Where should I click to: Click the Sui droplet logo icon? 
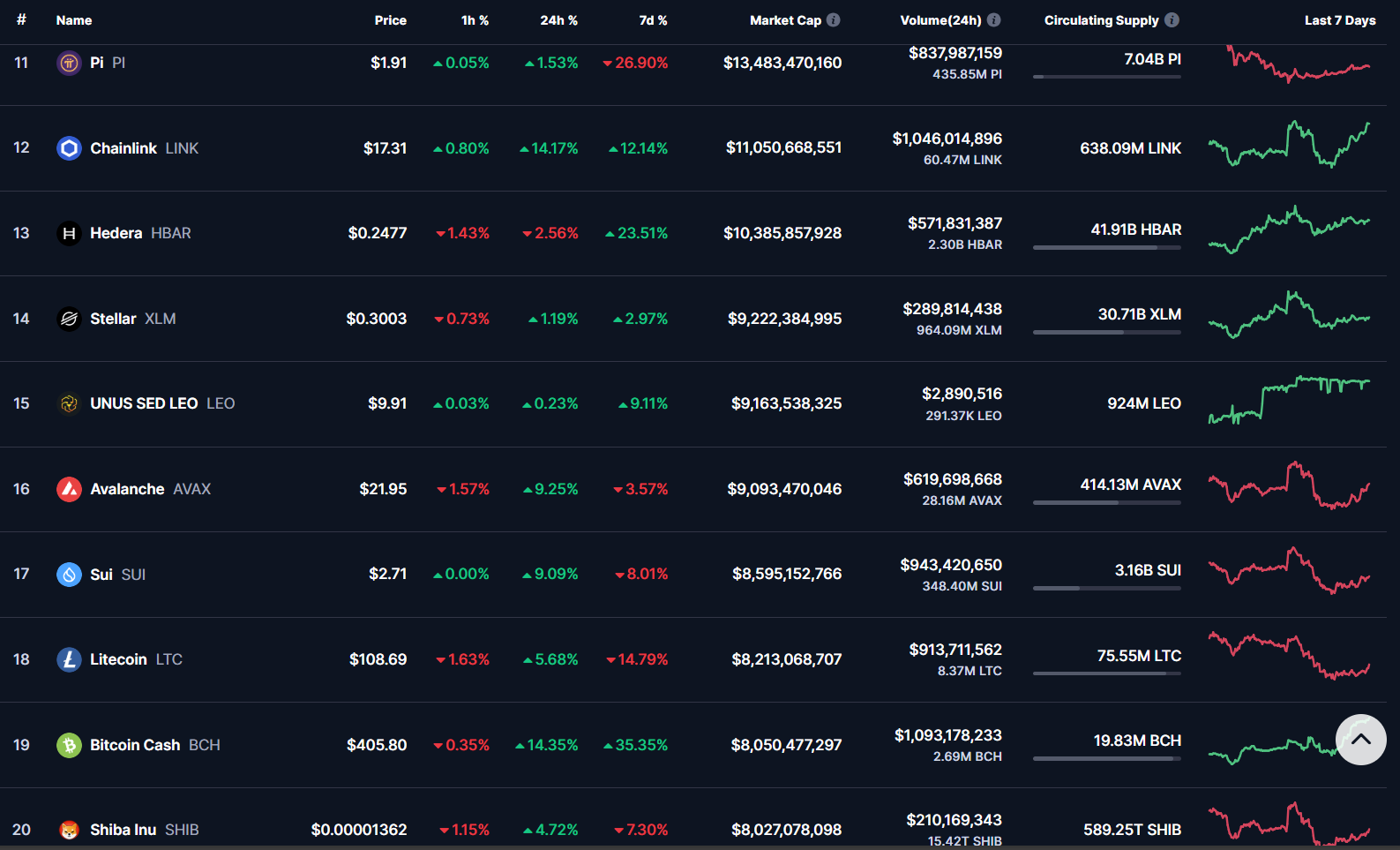[69, 575]
